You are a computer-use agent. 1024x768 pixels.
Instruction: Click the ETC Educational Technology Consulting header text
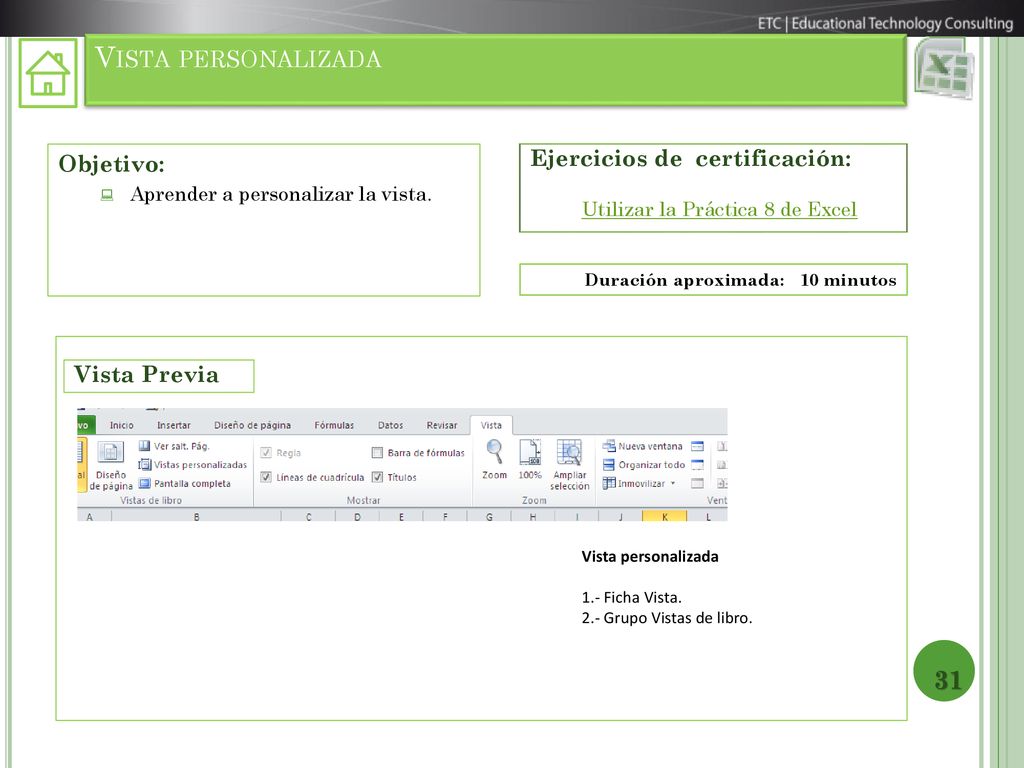[x=886, y=24]
